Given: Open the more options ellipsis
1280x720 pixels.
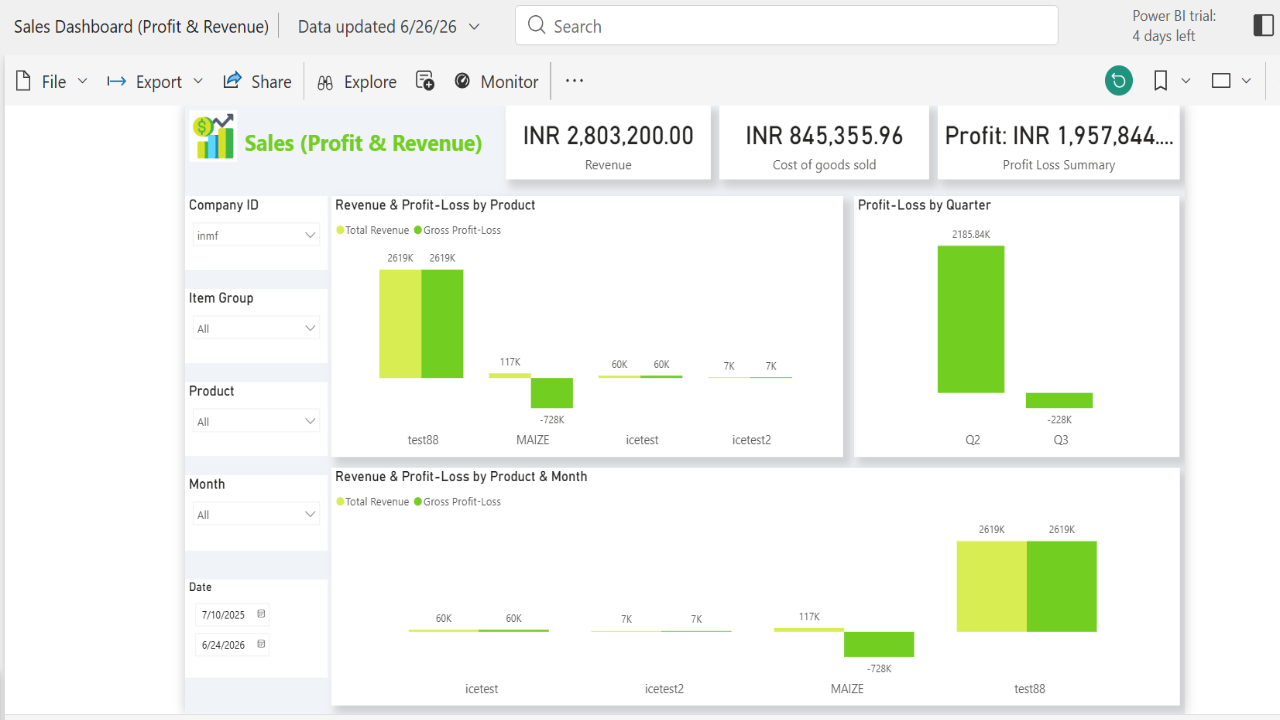Looking at the screenshot, I should click(574, 81).
